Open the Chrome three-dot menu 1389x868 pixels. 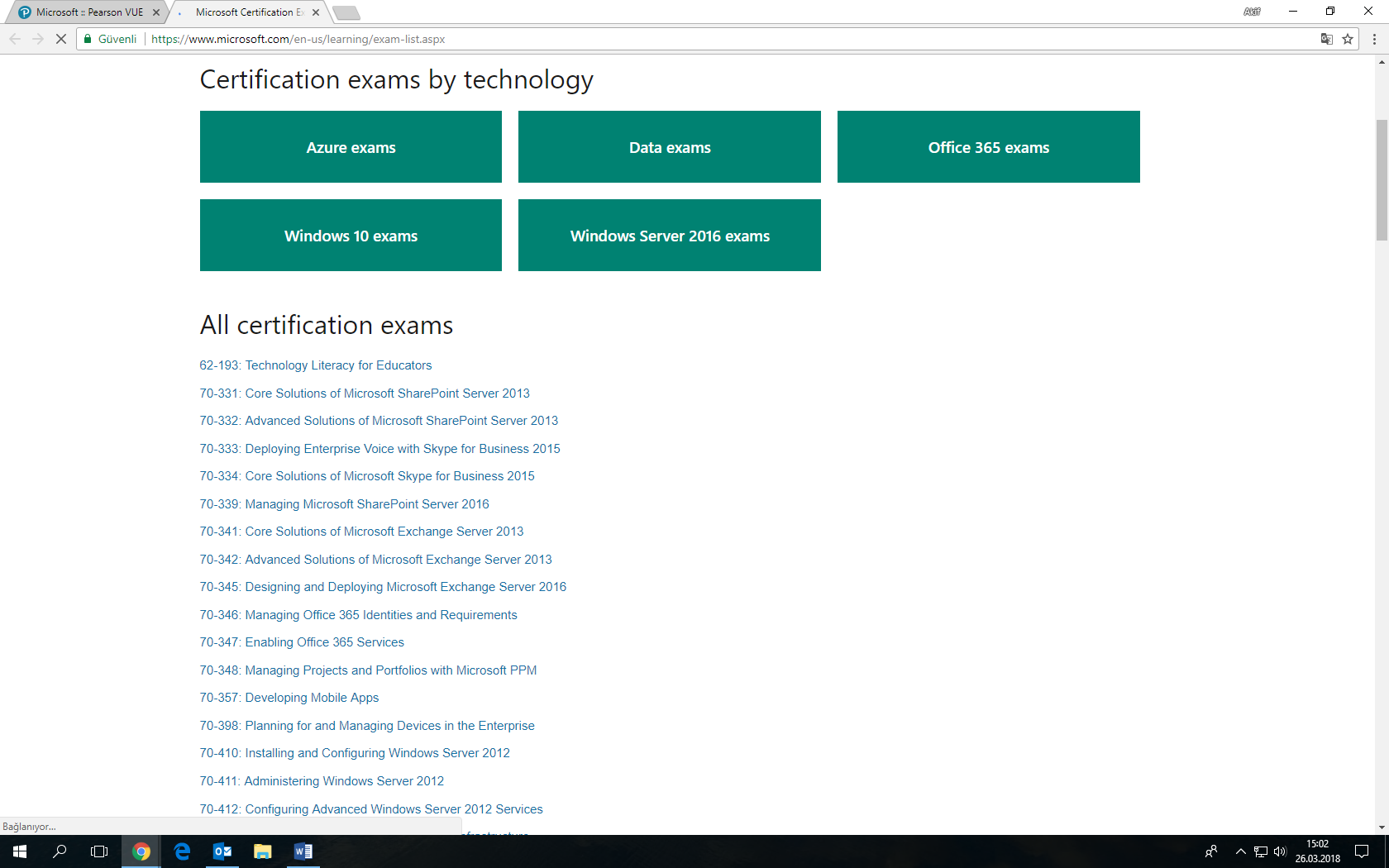[x=1374, y=39]
